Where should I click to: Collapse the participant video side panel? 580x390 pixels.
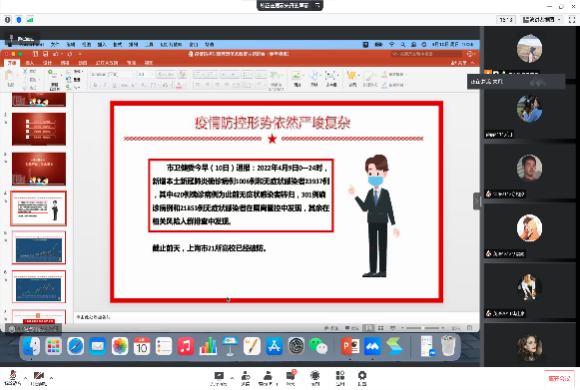click(477, 201)
